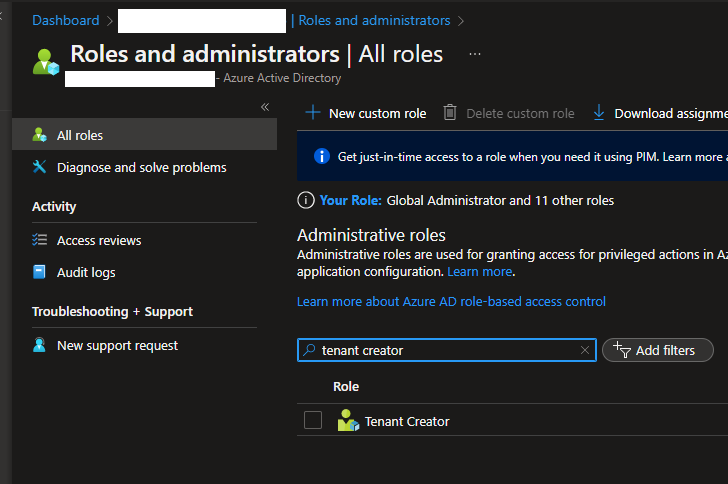Tick the Tenant Creator checkbox
Screen dimensions: 728x484
[313, 421]
